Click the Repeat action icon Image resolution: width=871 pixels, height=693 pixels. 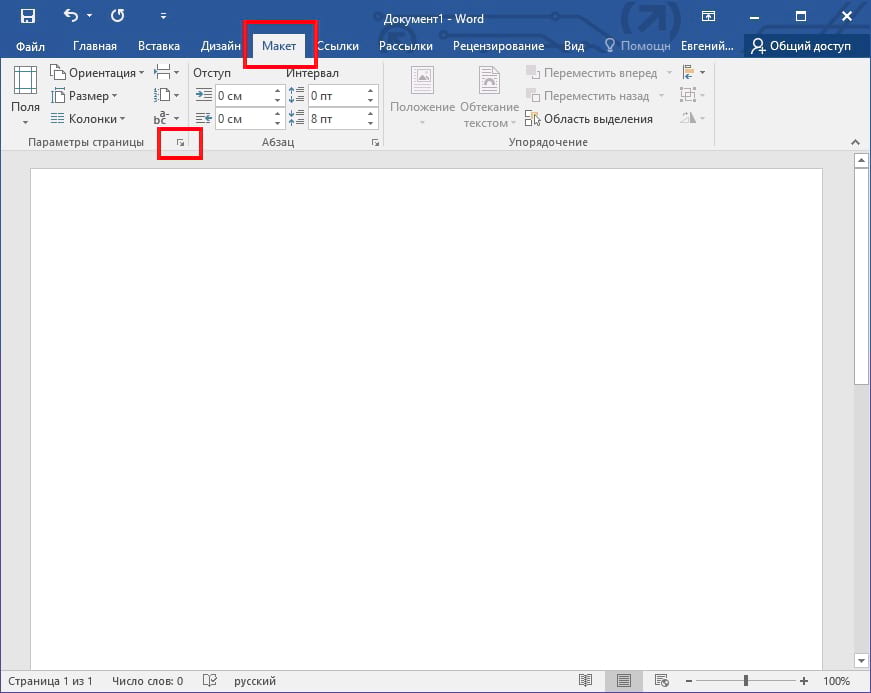pyautogui.click(x=118, y=16)
